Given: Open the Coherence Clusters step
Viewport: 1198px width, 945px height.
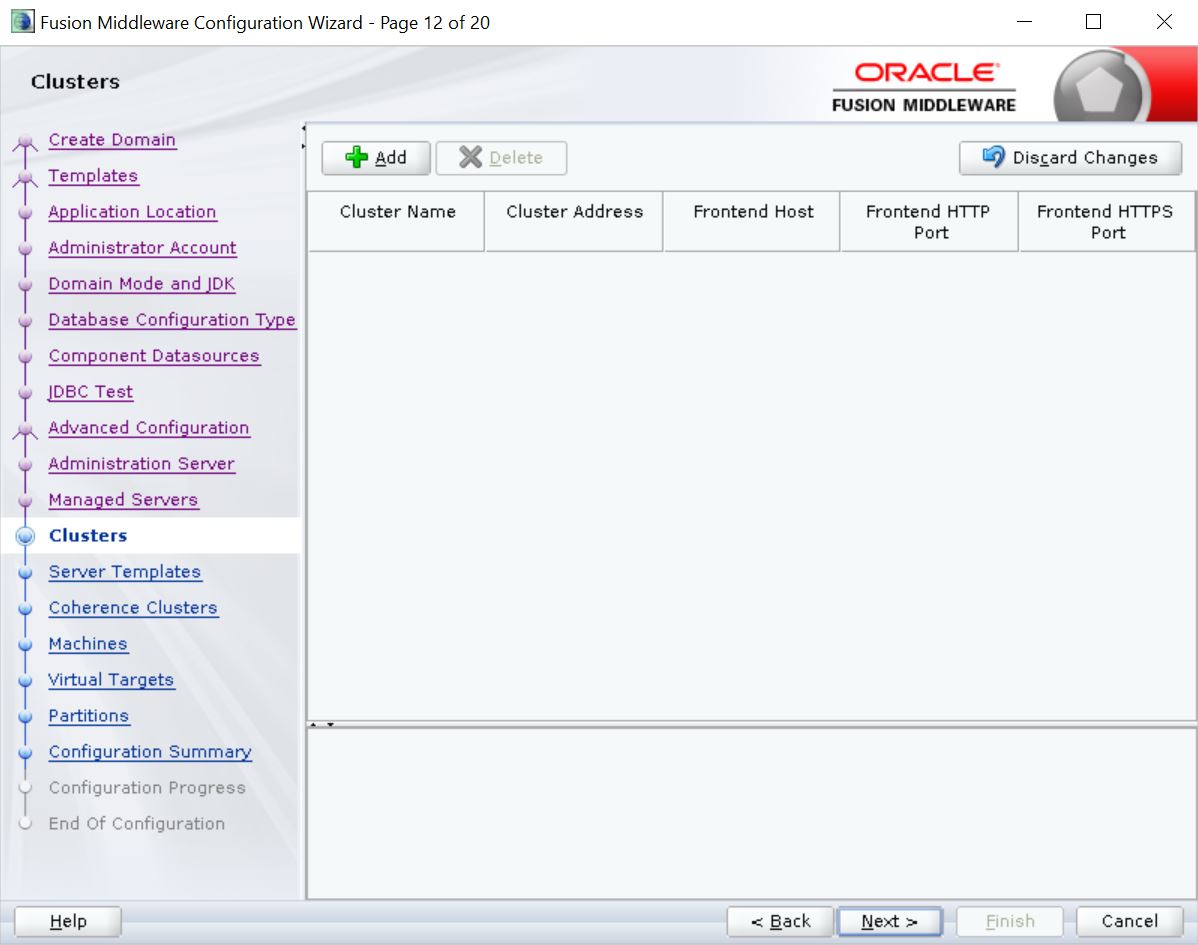Looking at the screenshot, I should coord(133,607).
